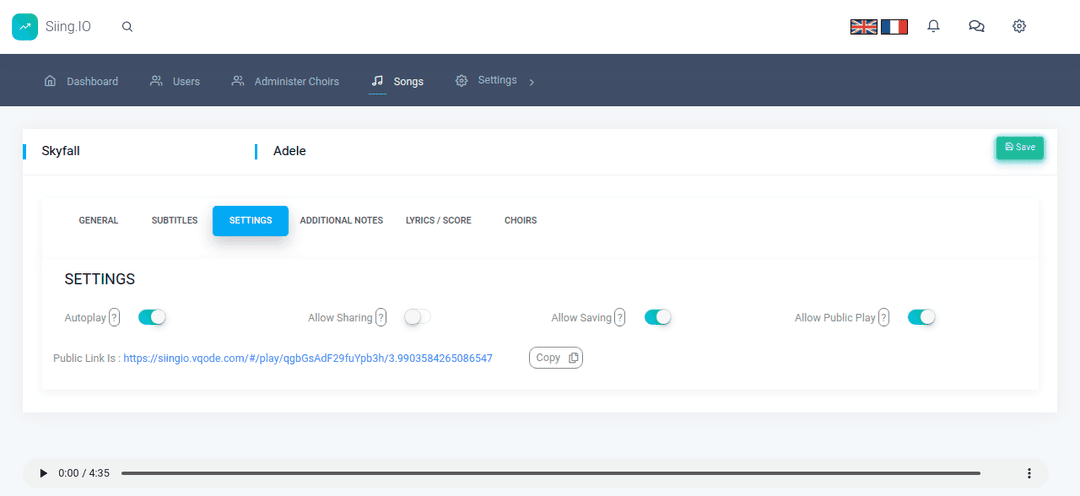
Task: Click the 0:00 / 4:35 time display
Action: (x=84, y=473)
